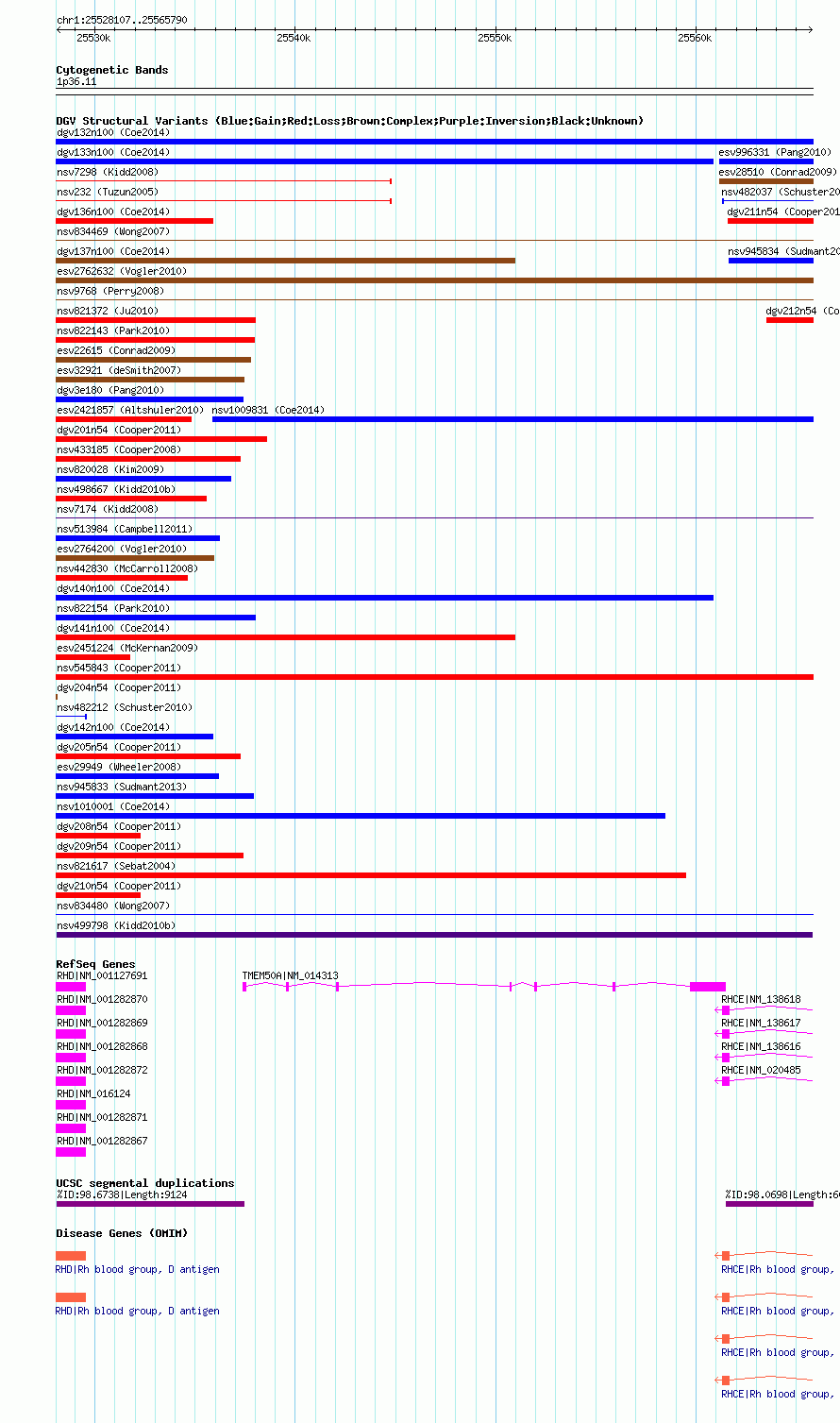The width and height of the screenshot is (840, 1423).
Task: Select the red nsv821617 (Sebat2004) bar
Action: click(371, 875)
